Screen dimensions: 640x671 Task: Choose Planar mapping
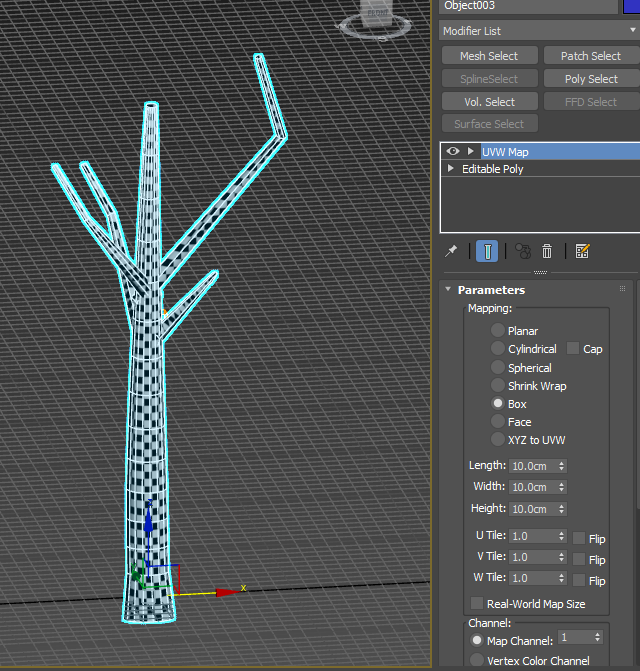pyautogui.click(x=498, y=330)
